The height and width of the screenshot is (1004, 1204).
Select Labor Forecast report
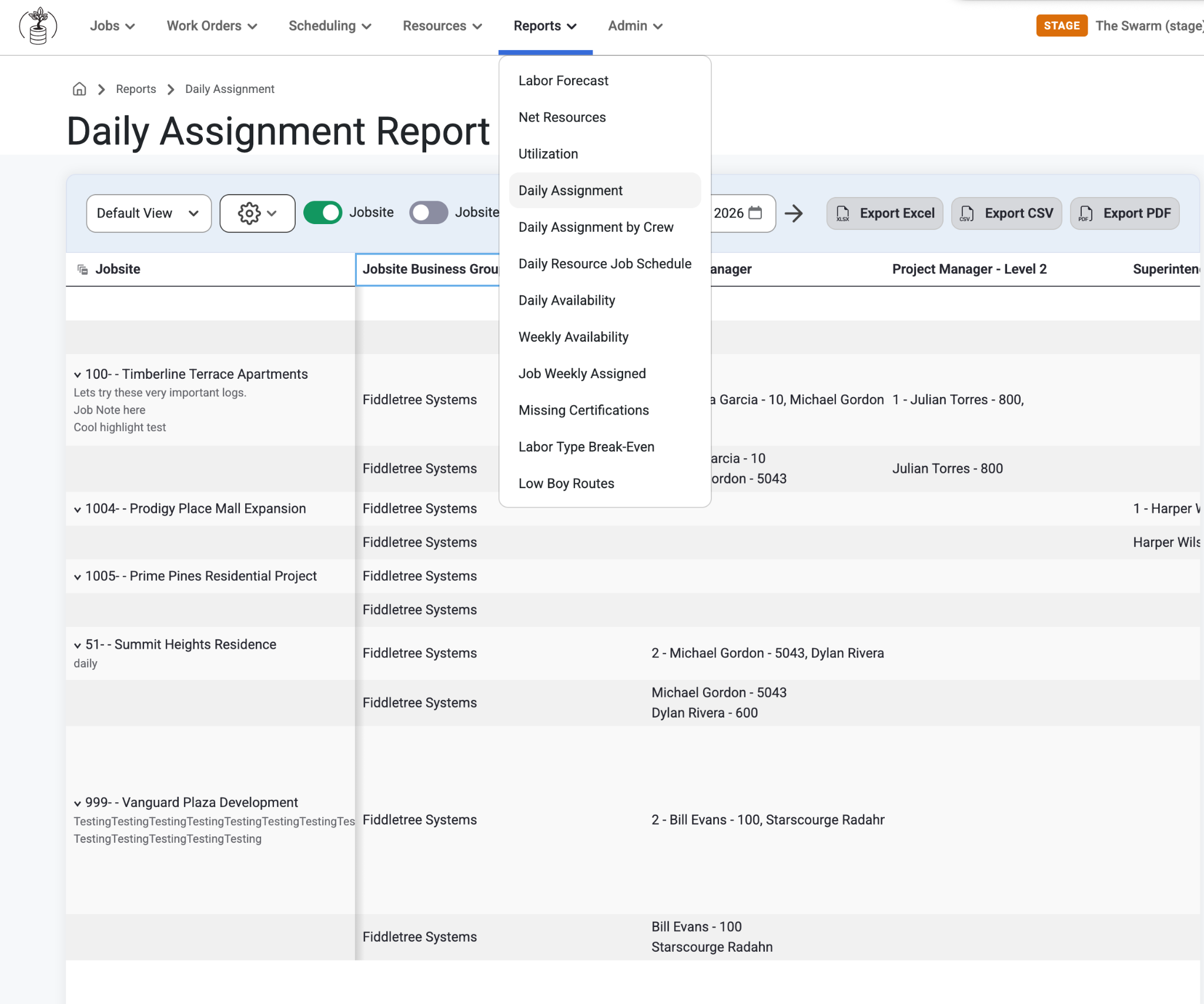[x=605, y=81]
